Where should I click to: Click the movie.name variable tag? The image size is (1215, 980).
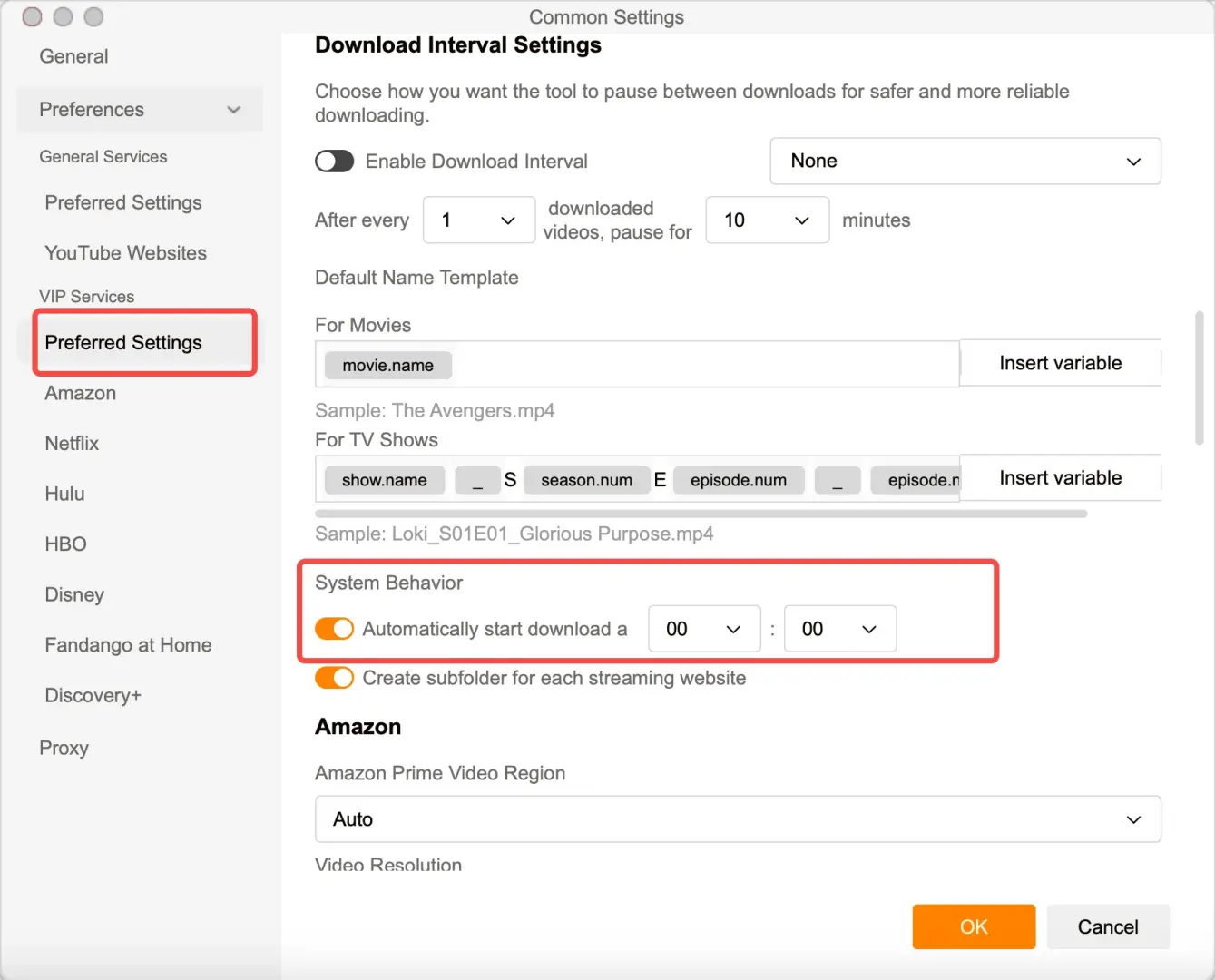(x=388, y=366)
